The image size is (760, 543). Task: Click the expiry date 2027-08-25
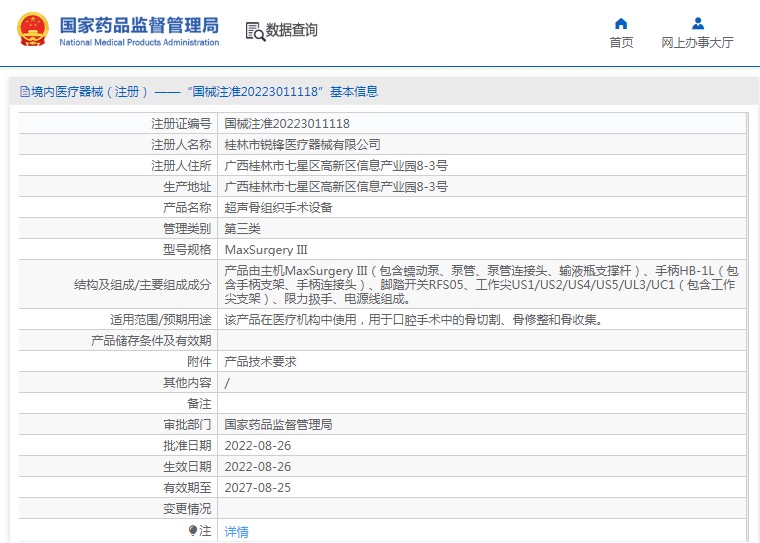click(x=258, y=488)
